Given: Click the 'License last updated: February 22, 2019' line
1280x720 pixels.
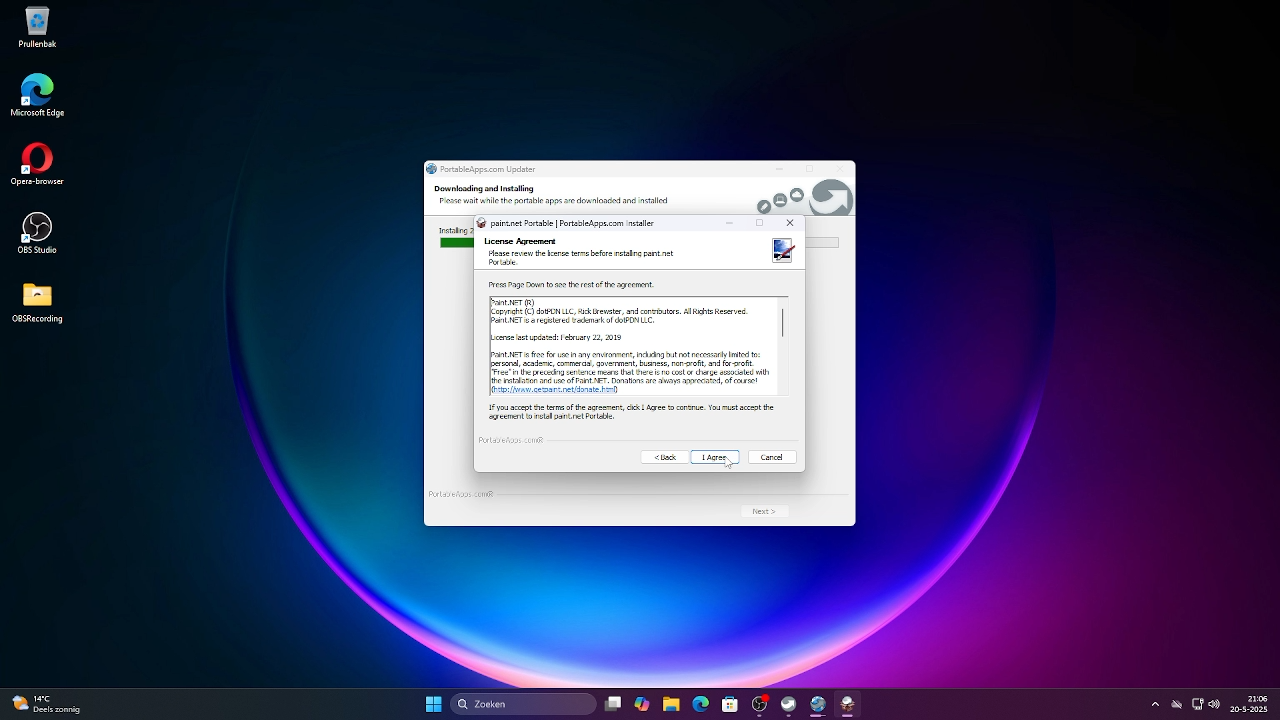Looking at the screenshot, I should click(555, 337).
